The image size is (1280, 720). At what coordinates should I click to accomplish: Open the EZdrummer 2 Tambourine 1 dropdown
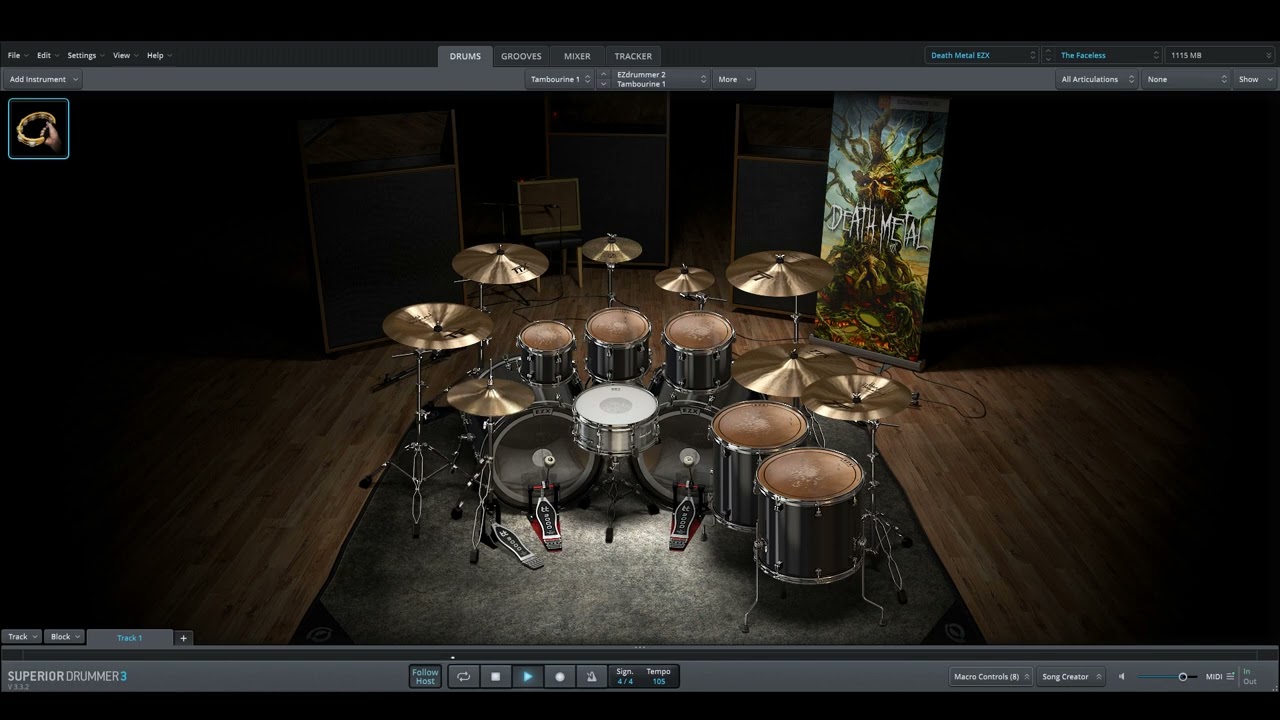(x=661, y=79)
